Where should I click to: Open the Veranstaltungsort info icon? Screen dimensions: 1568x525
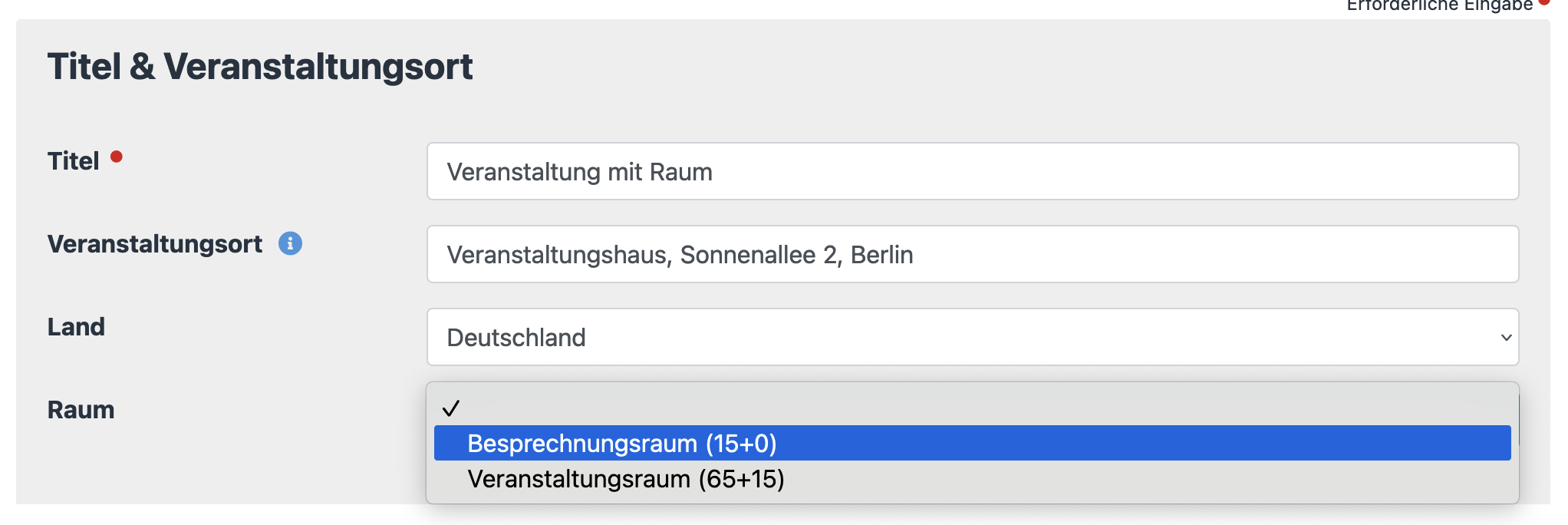point(290,243)
